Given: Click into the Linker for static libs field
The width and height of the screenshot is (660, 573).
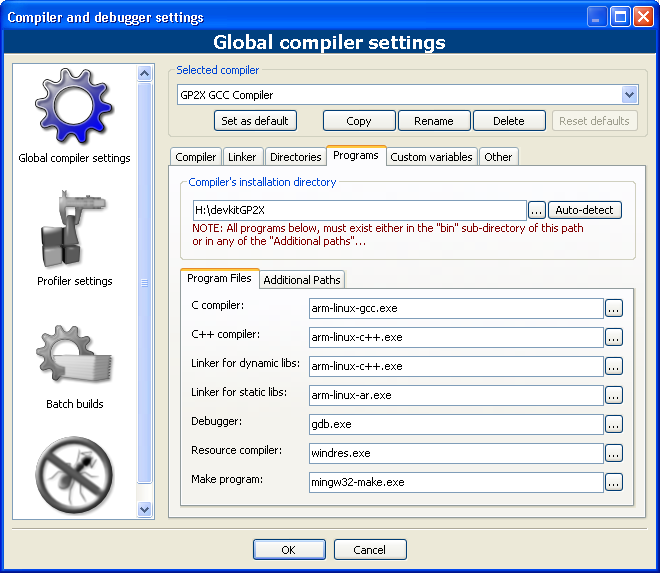Looking at the screenshot, I should (x=456, y=395).
